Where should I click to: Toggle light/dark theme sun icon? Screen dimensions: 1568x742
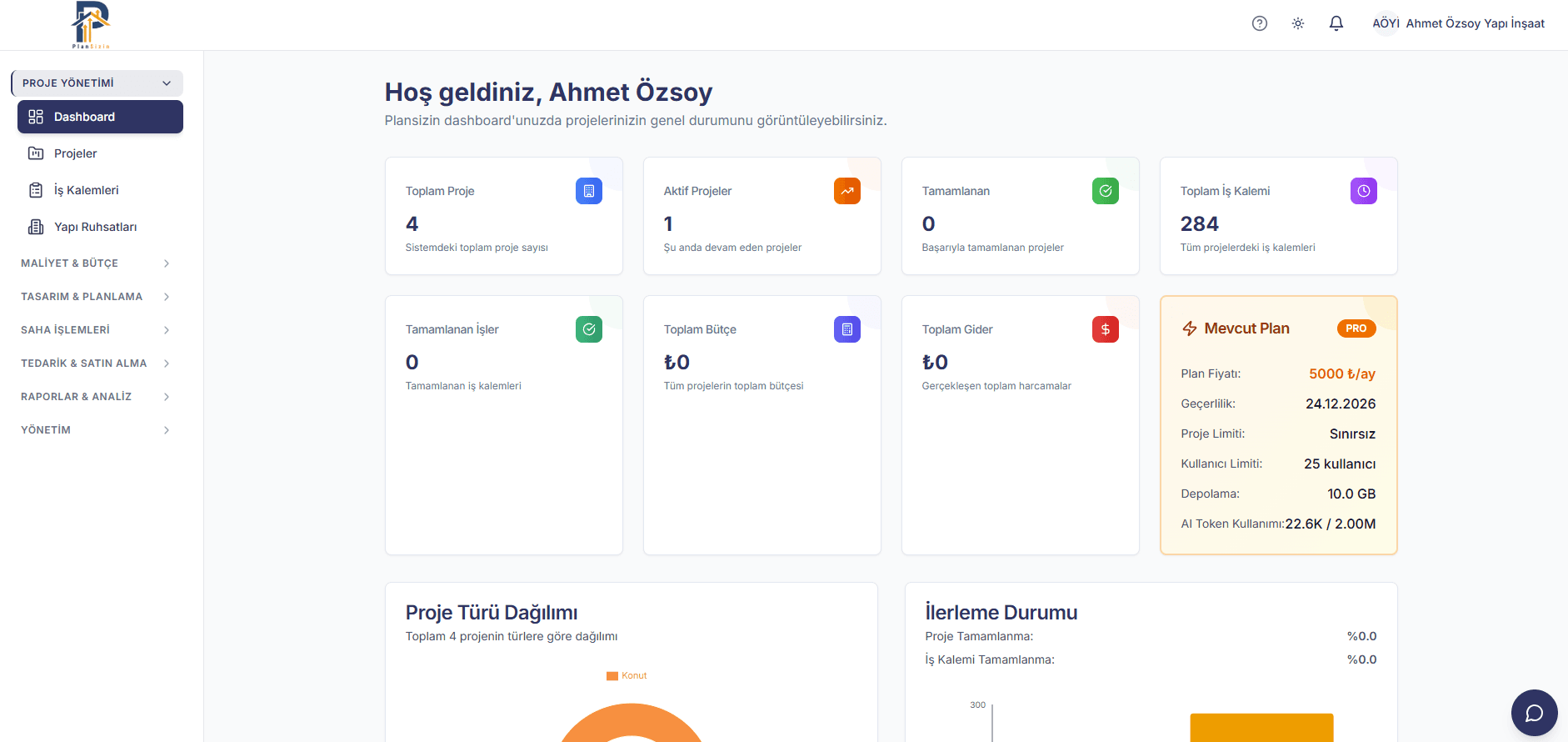coord(1298,23)
